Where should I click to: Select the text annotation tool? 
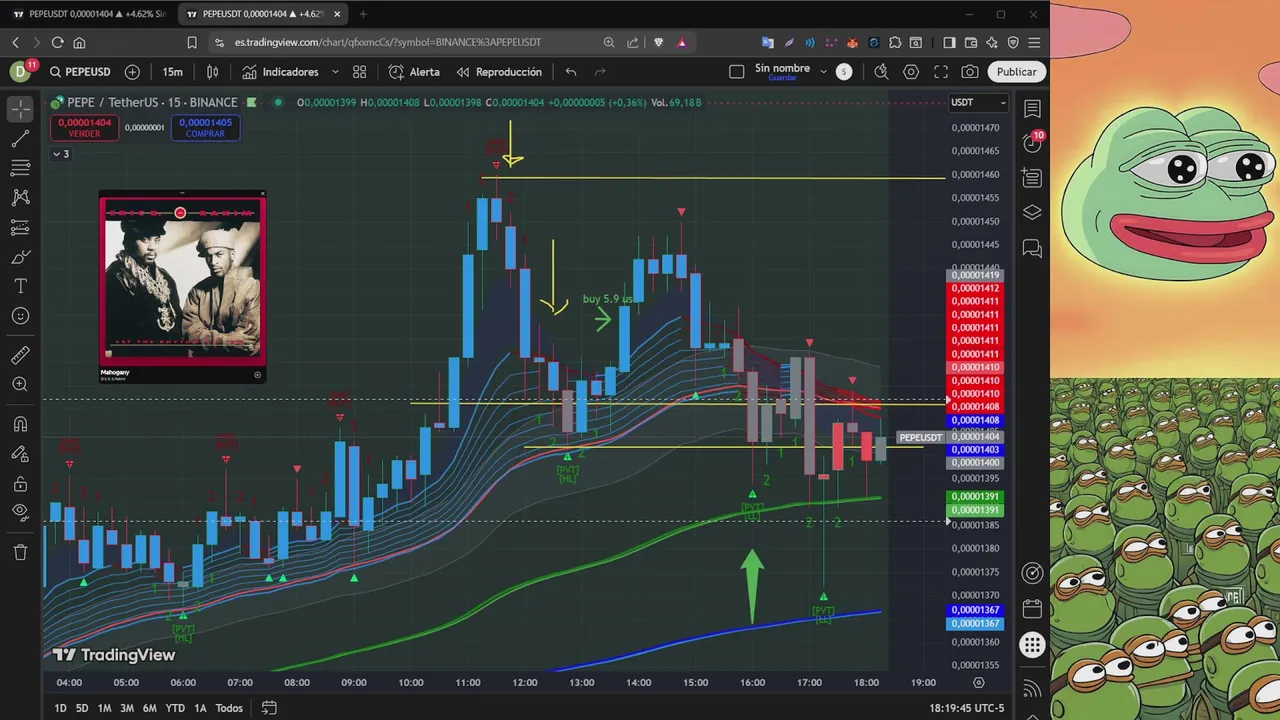[x=20, y=287]
